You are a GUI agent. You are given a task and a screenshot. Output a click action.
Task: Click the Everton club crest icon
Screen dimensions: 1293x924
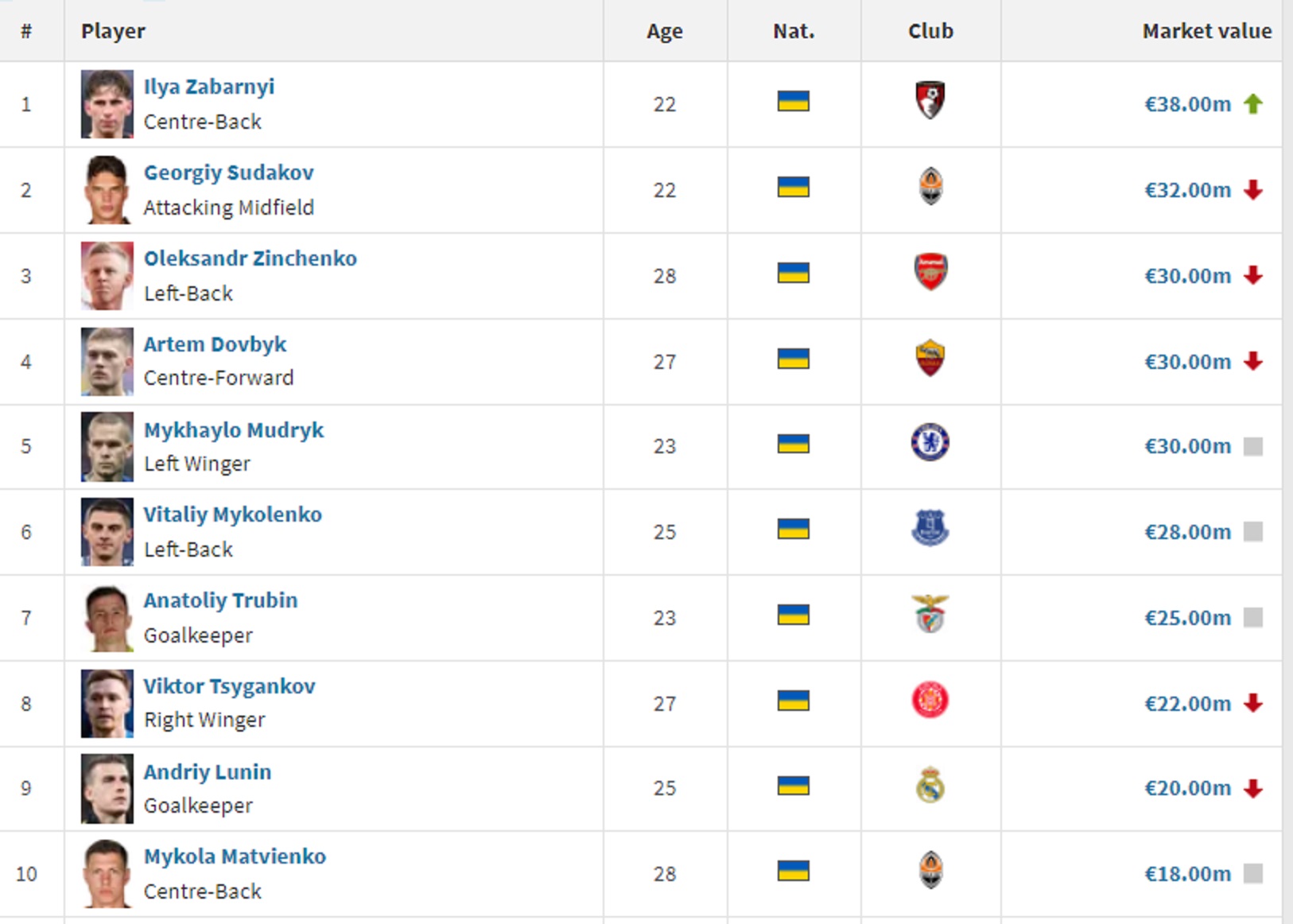[930, 529]
